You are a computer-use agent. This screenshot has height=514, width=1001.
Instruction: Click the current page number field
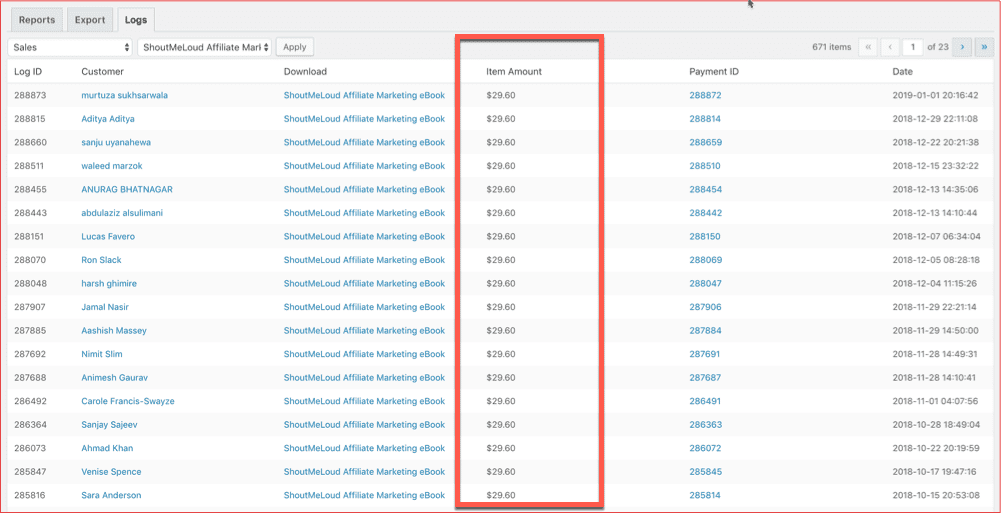pyautogui.click(x=912, y=47)
